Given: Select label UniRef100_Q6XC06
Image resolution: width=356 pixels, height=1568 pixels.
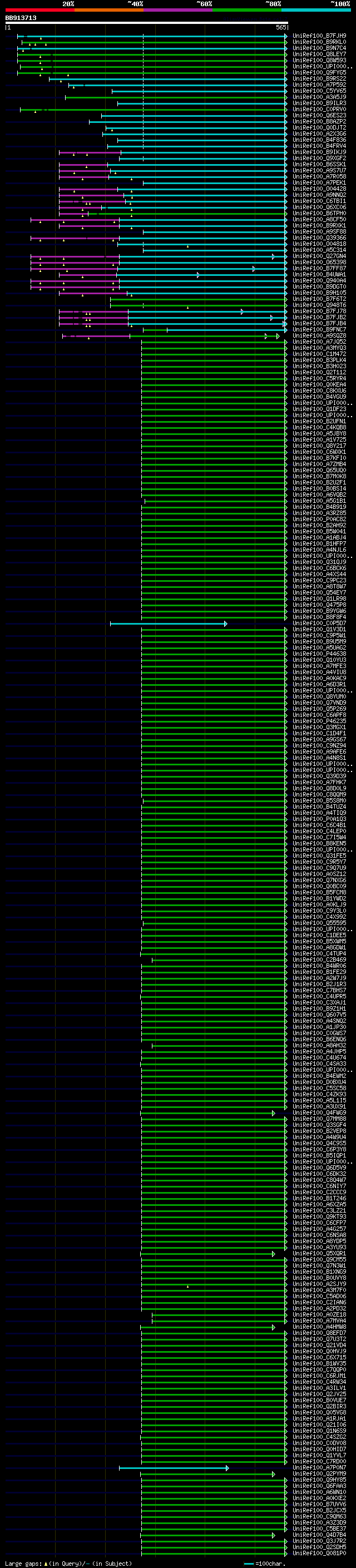Looking at the screenshot, I should click(319, 207).
